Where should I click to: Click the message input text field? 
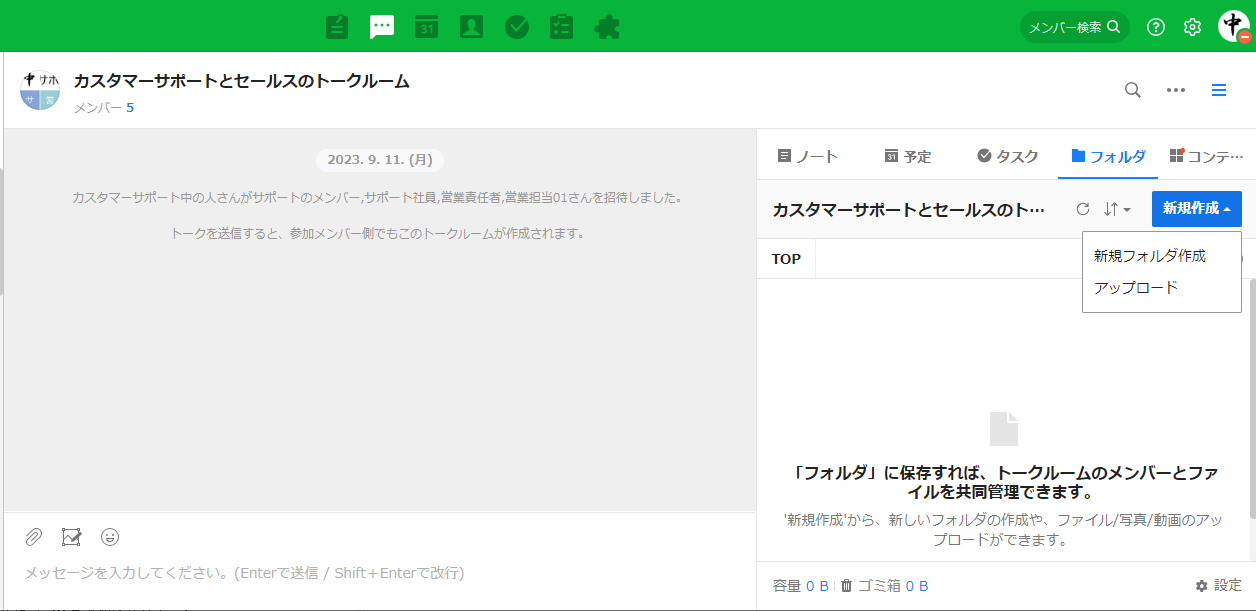(380, 573)
